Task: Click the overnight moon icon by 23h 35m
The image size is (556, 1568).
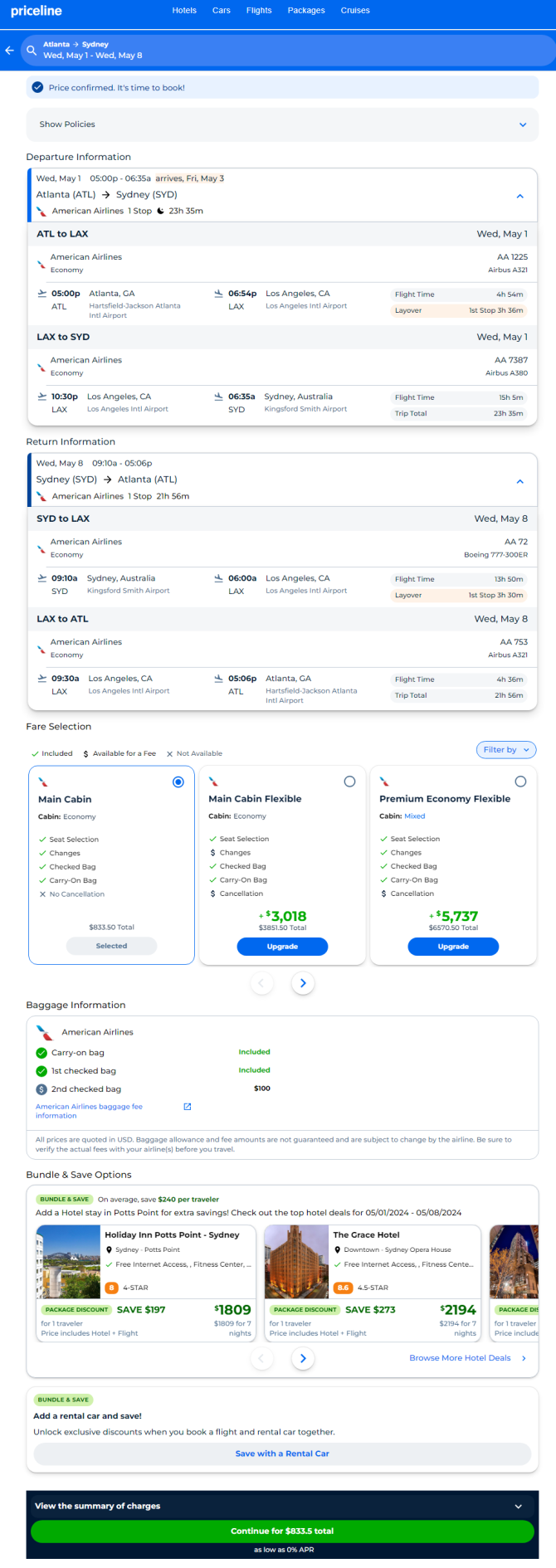Action: pos(161,211)
